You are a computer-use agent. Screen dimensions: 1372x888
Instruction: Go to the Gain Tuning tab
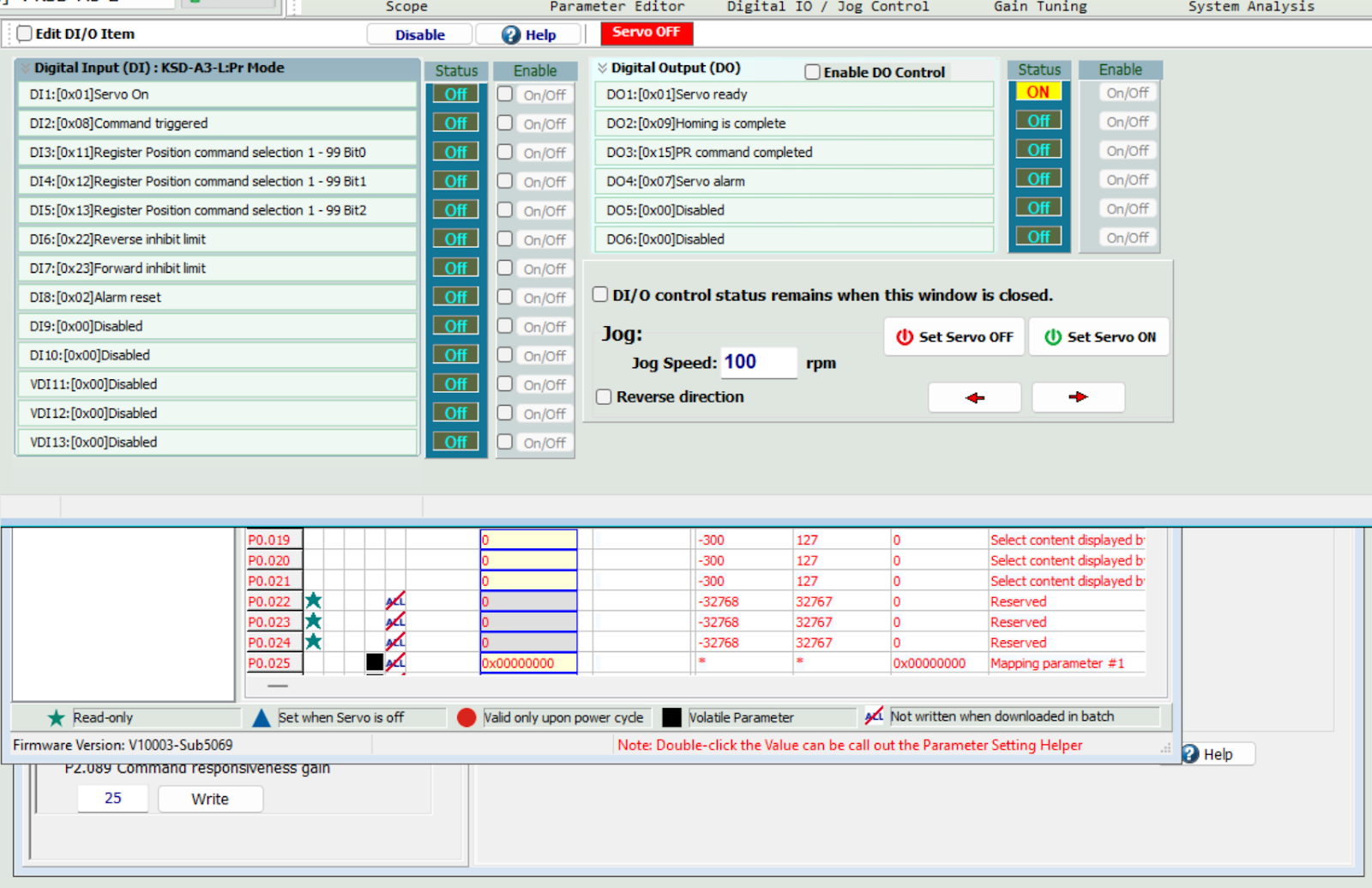[1040, 7]
